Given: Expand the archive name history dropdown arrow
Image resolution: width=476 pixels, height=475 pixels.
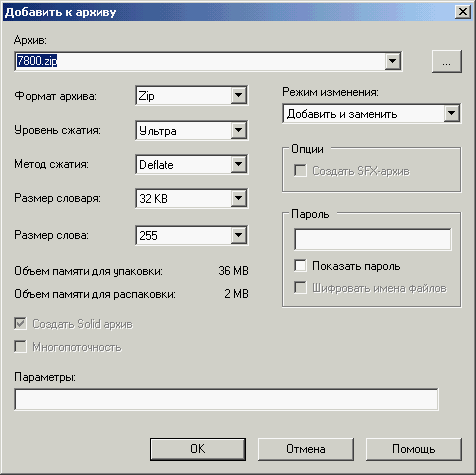Looking at the screenshot, I should pyautogui.click(x=393, y=61).
